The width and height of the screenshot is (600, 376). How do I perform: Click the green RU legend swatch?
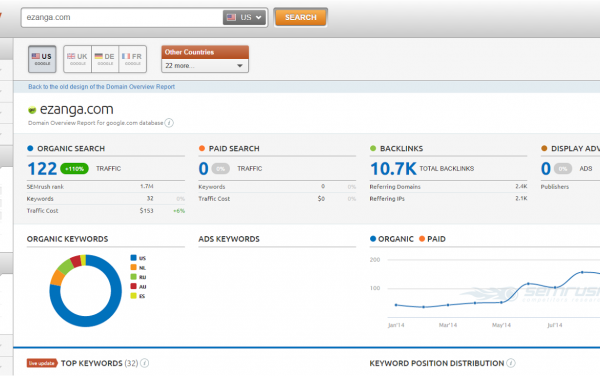(134, 277)
